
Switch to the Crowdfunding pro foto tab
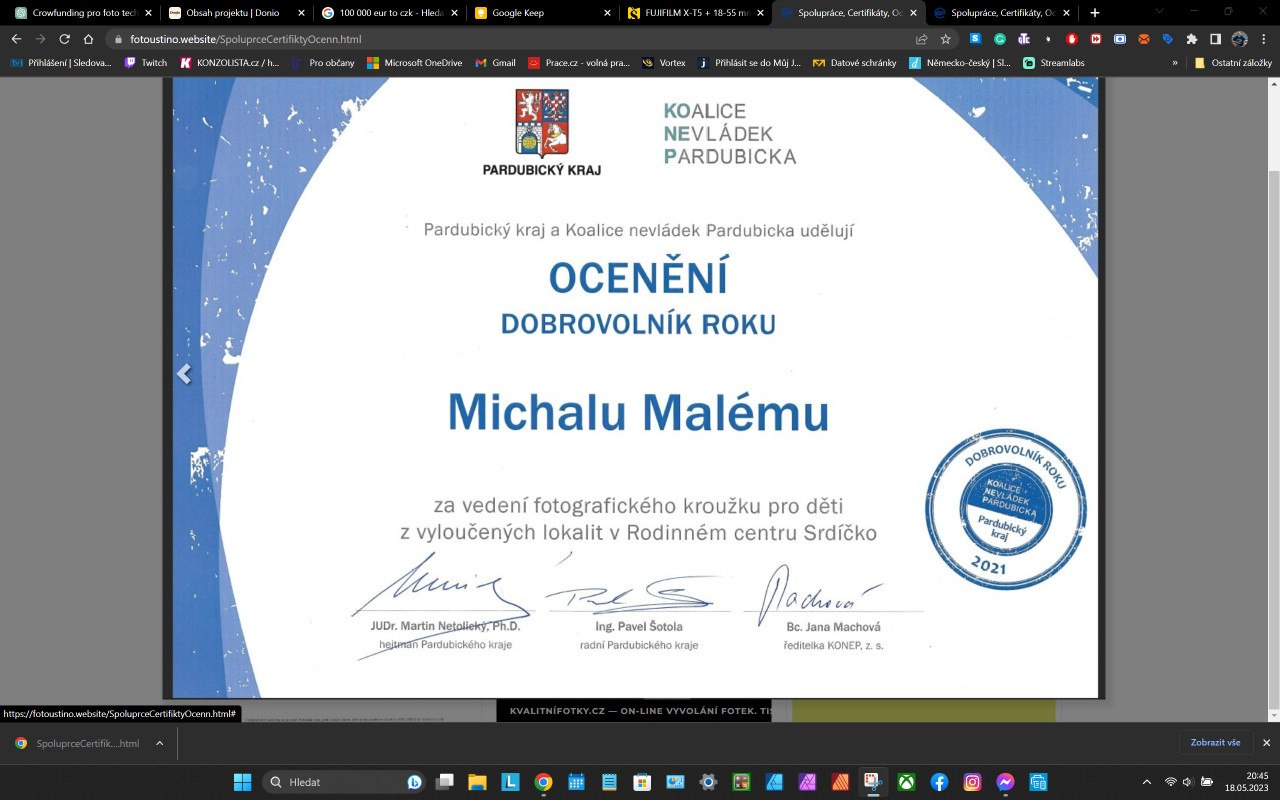[84, 13]
